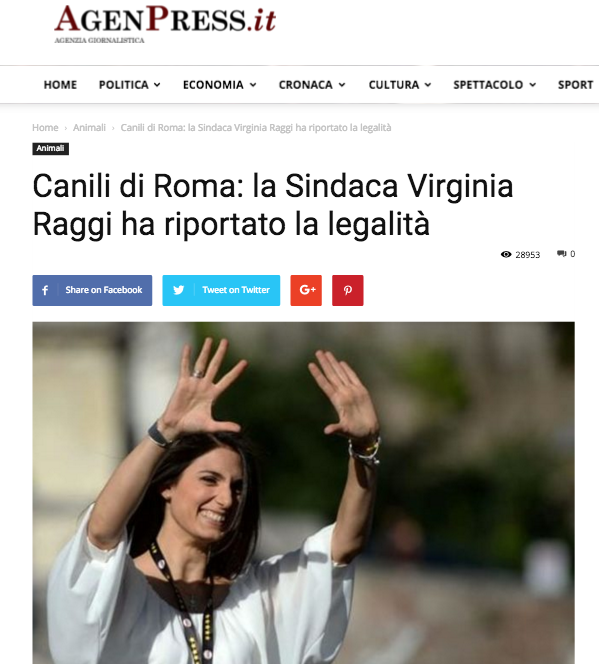The height and width of the screenshot is (664, 599).
Task: Select the Sport menu item
Action: tap(575, 85)
